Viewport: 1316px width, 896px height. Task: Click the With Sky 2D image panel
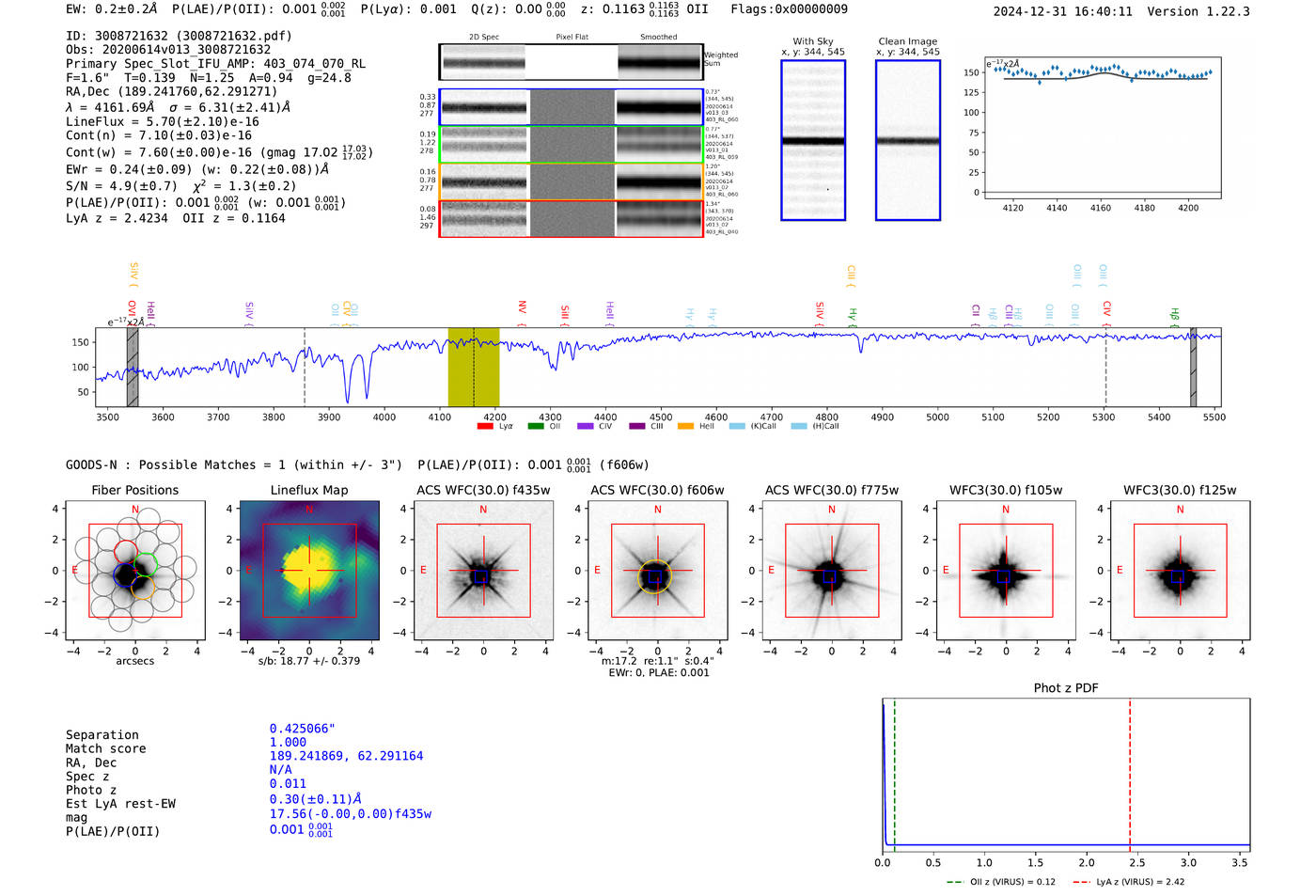coord(813,140)
